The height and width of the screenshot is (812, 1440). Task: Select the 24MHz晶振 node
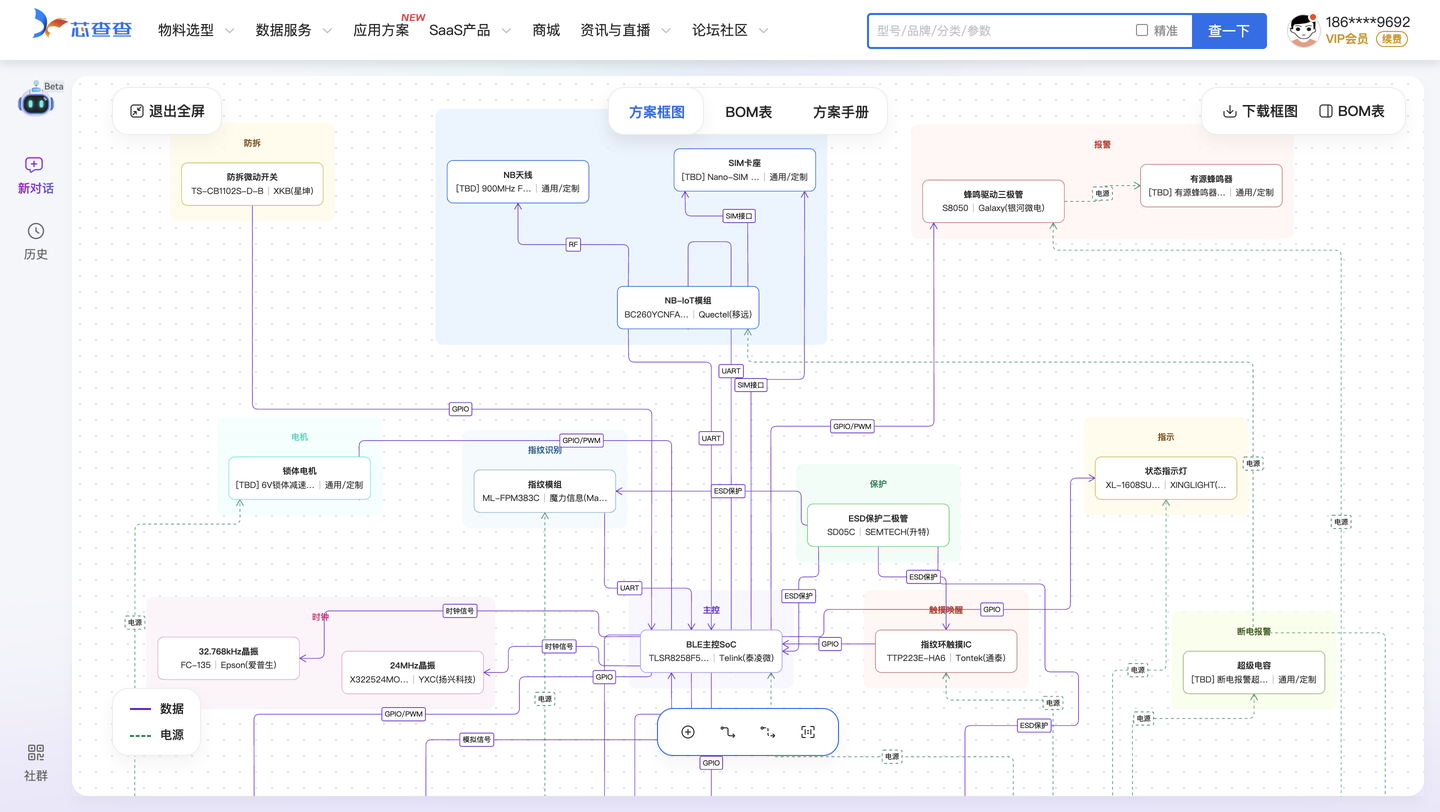click(x=412, y=672)
